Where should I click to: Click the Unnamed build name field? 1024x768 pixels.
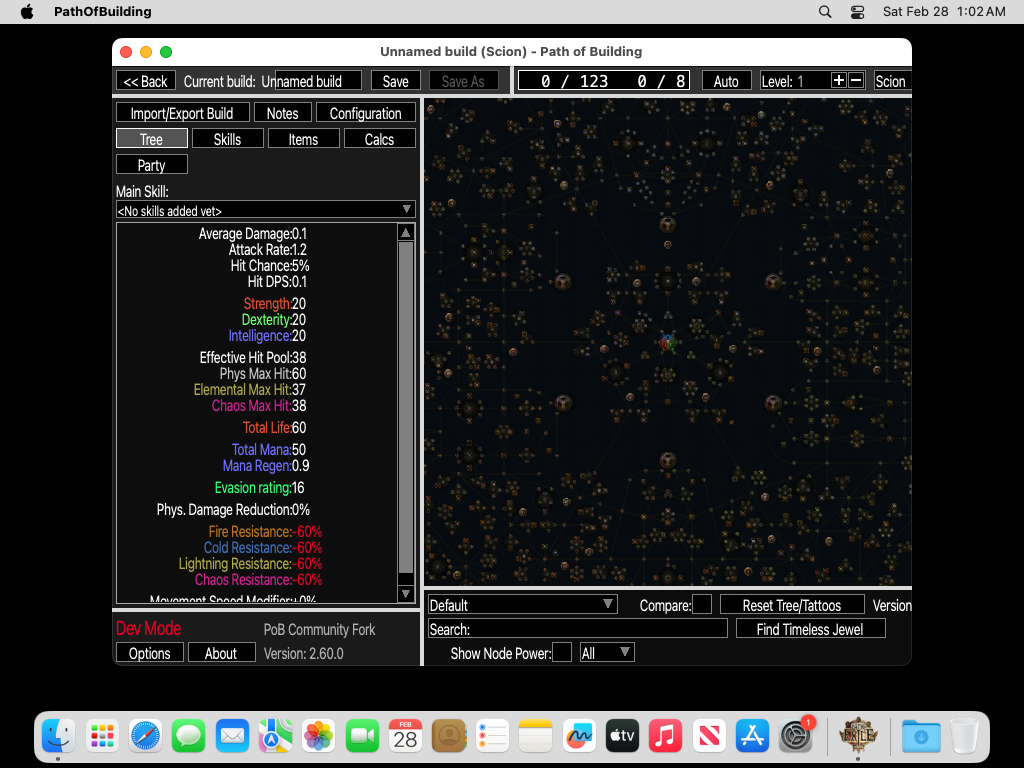click(x=318, y=81)
